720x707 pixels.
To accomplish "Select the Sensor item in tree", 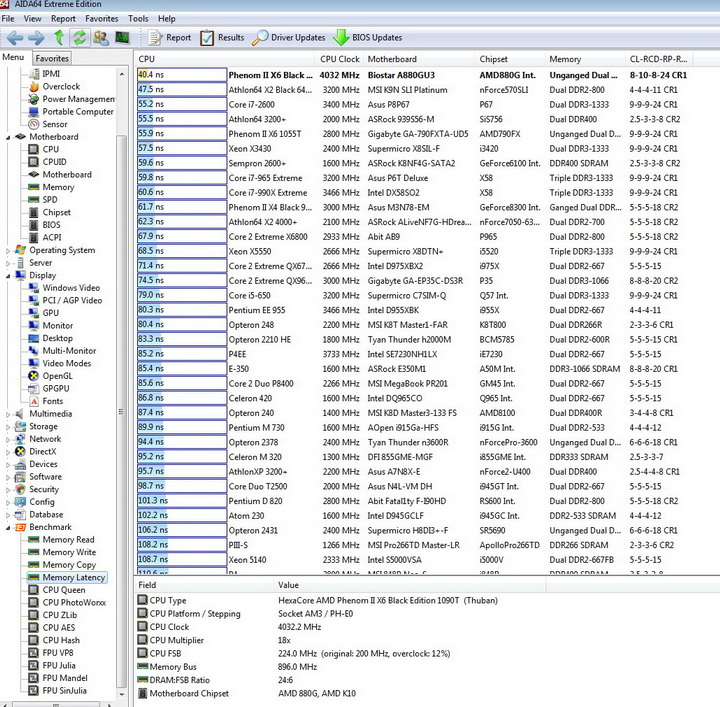I will pyautogui.click(x=55, y=124).
